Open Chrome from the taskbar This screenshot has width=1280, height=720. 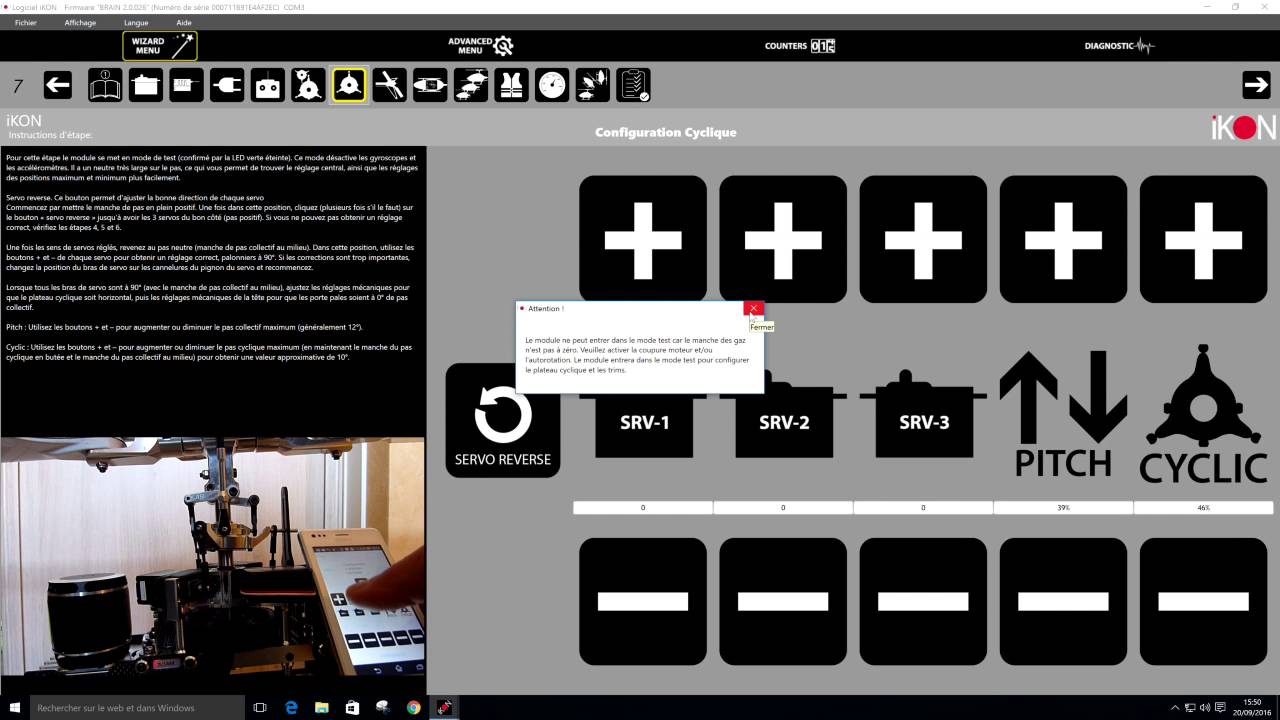(x=414, y=707)
